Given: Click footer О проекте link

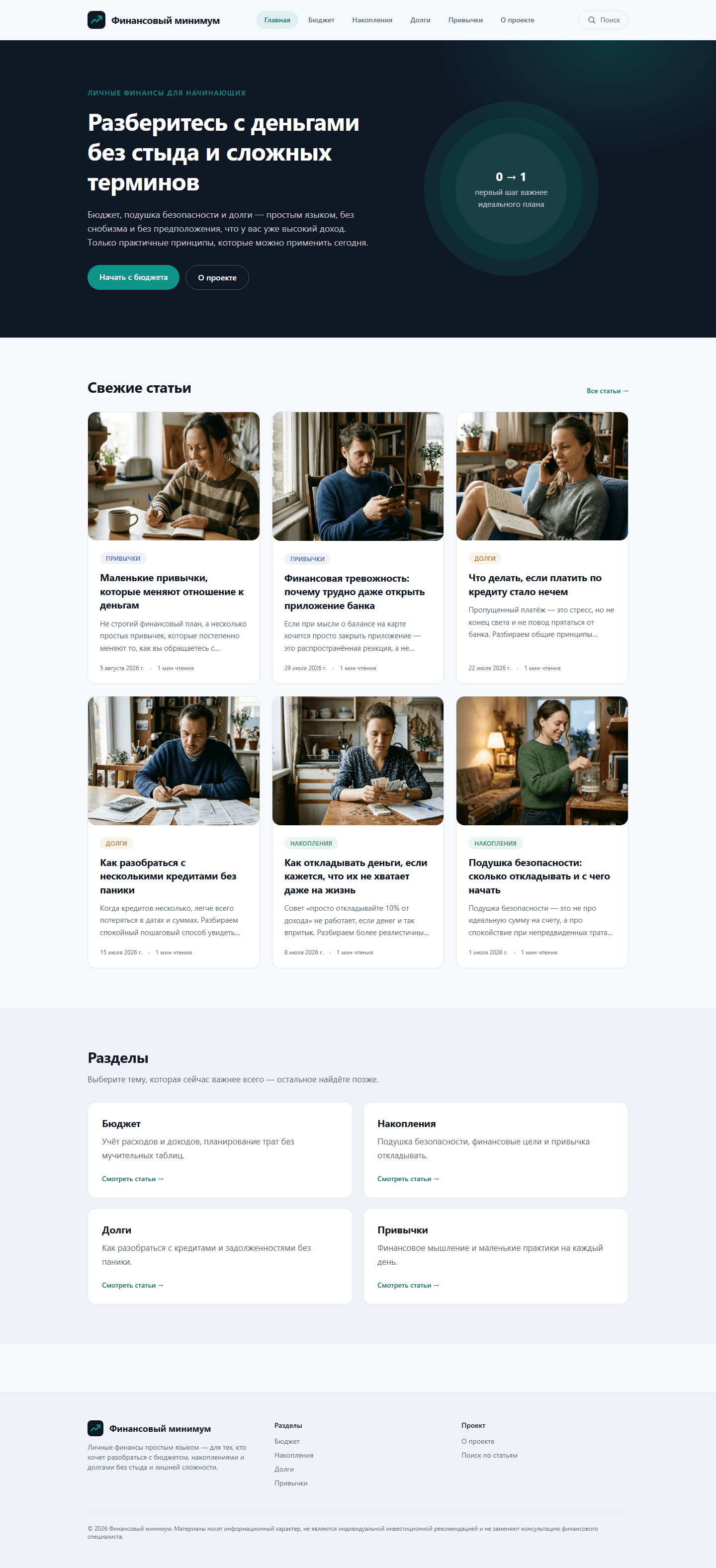Looking at the screenshot, I should click(x=478, y=1441).
